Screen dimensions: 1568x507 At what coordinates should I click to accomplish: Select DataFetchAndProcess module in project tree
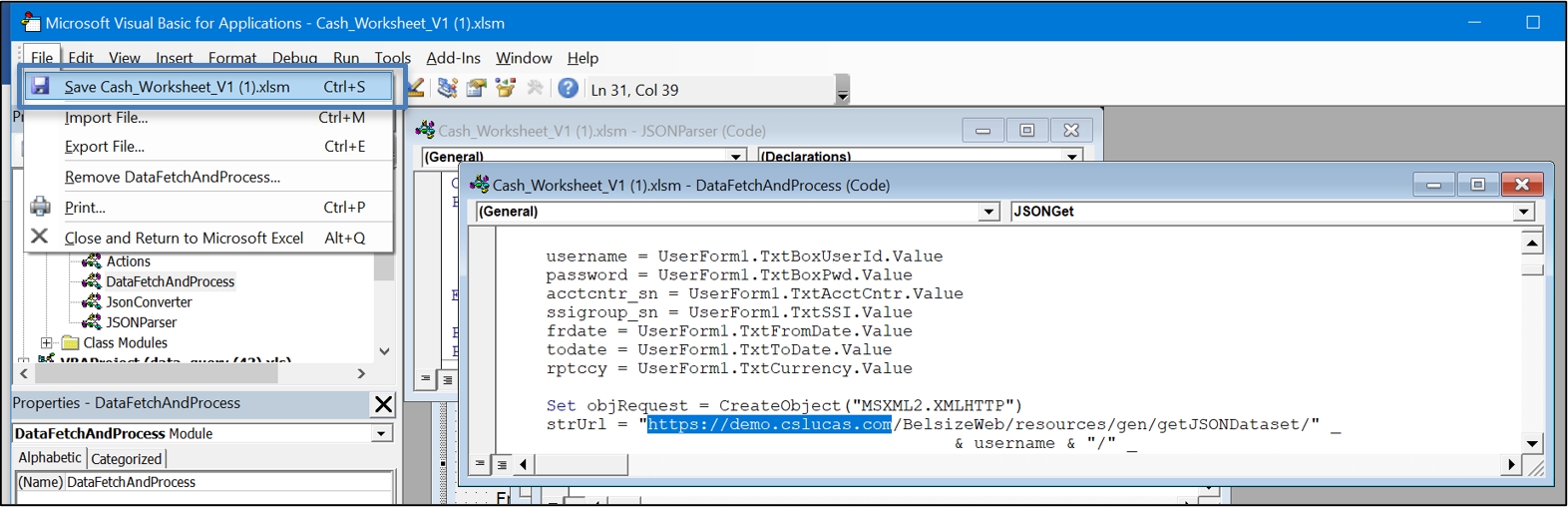171,281
